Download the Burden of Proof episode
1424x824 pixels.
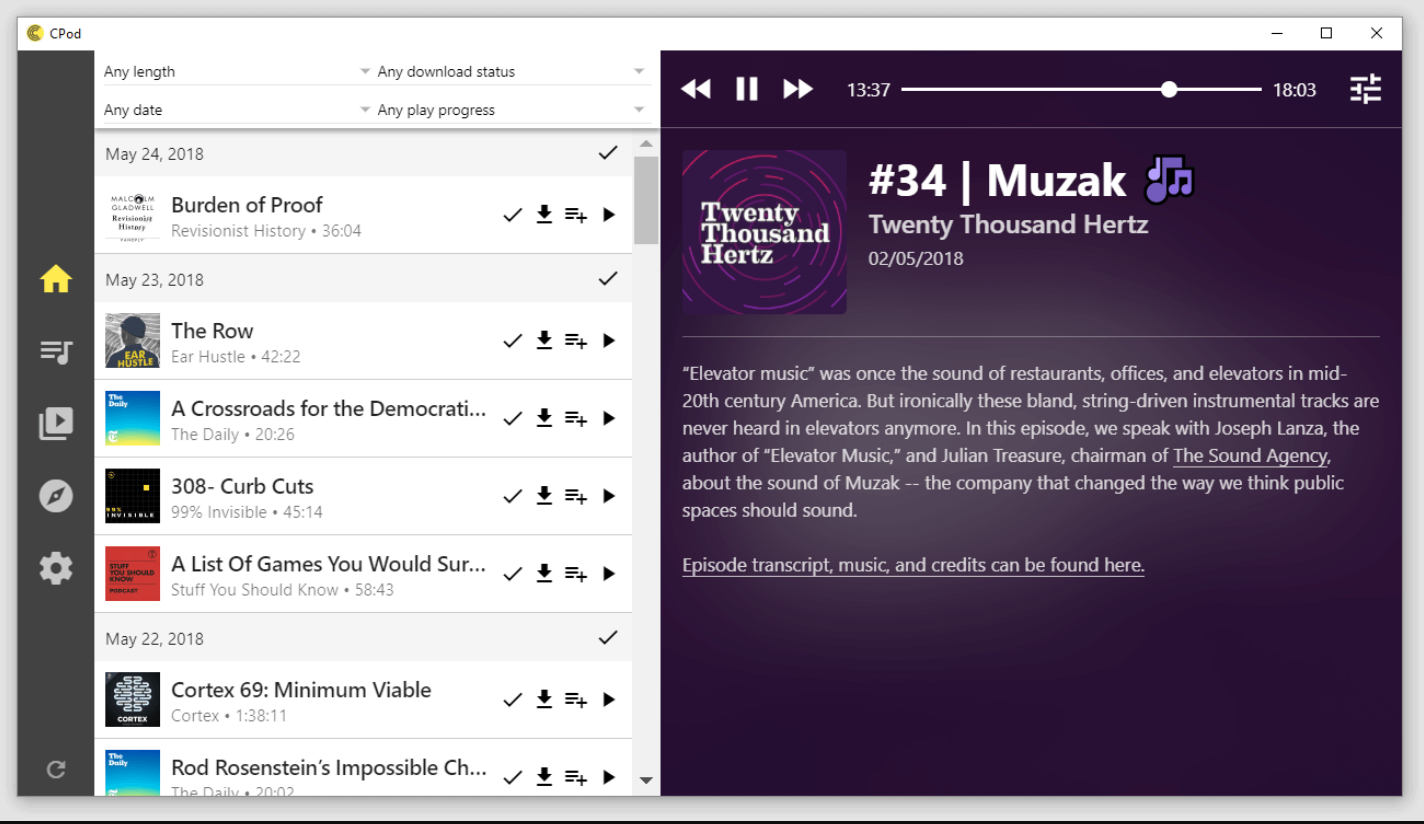tap(544, 214)
